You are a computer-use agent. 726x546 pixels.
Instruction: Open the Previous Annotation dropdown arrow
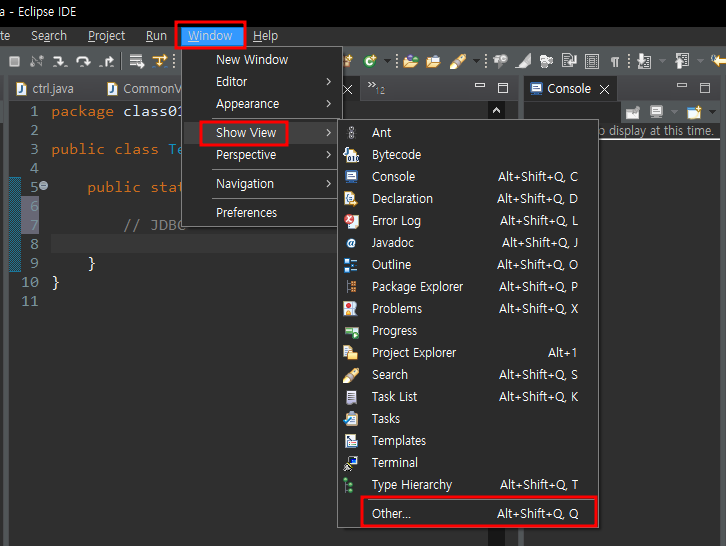tap(700, 61)
